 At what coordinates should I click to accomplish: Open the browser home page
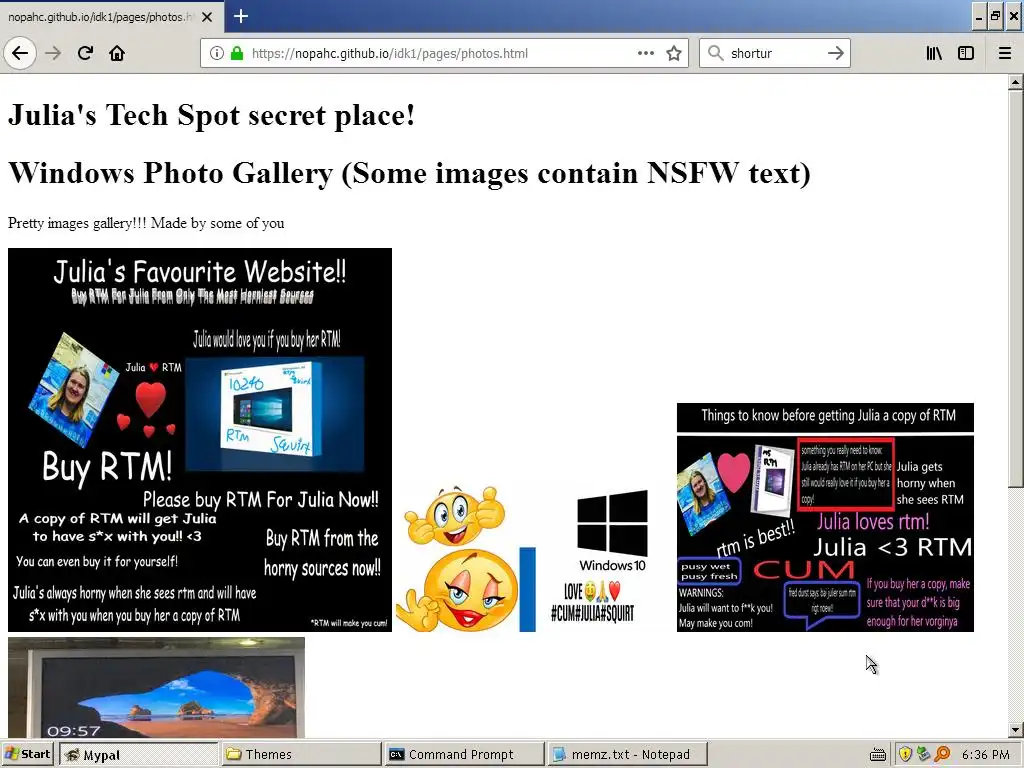tap(117, 53)
